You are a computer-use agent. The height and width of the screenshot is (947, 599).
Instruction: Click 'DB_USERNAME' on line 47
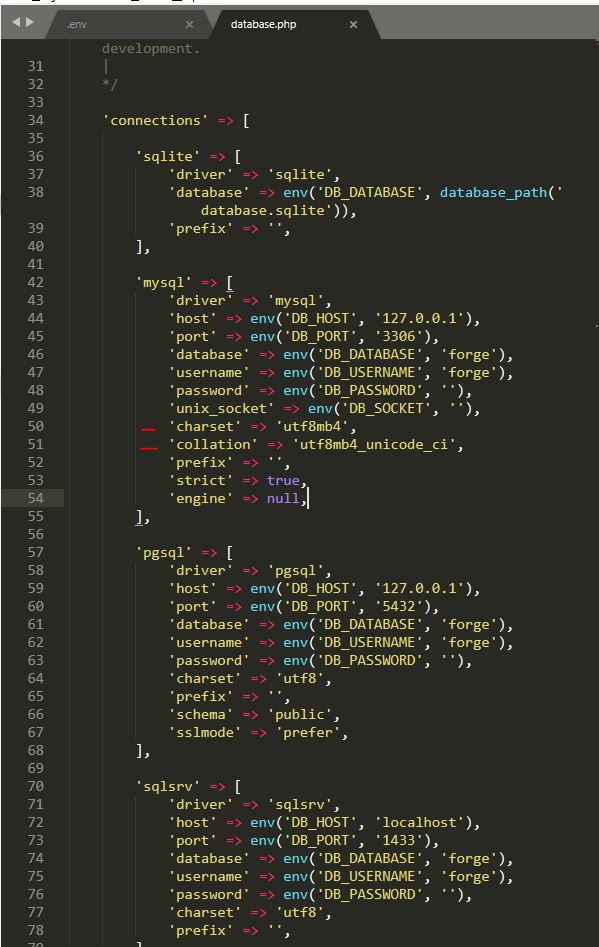click(370, 373)
